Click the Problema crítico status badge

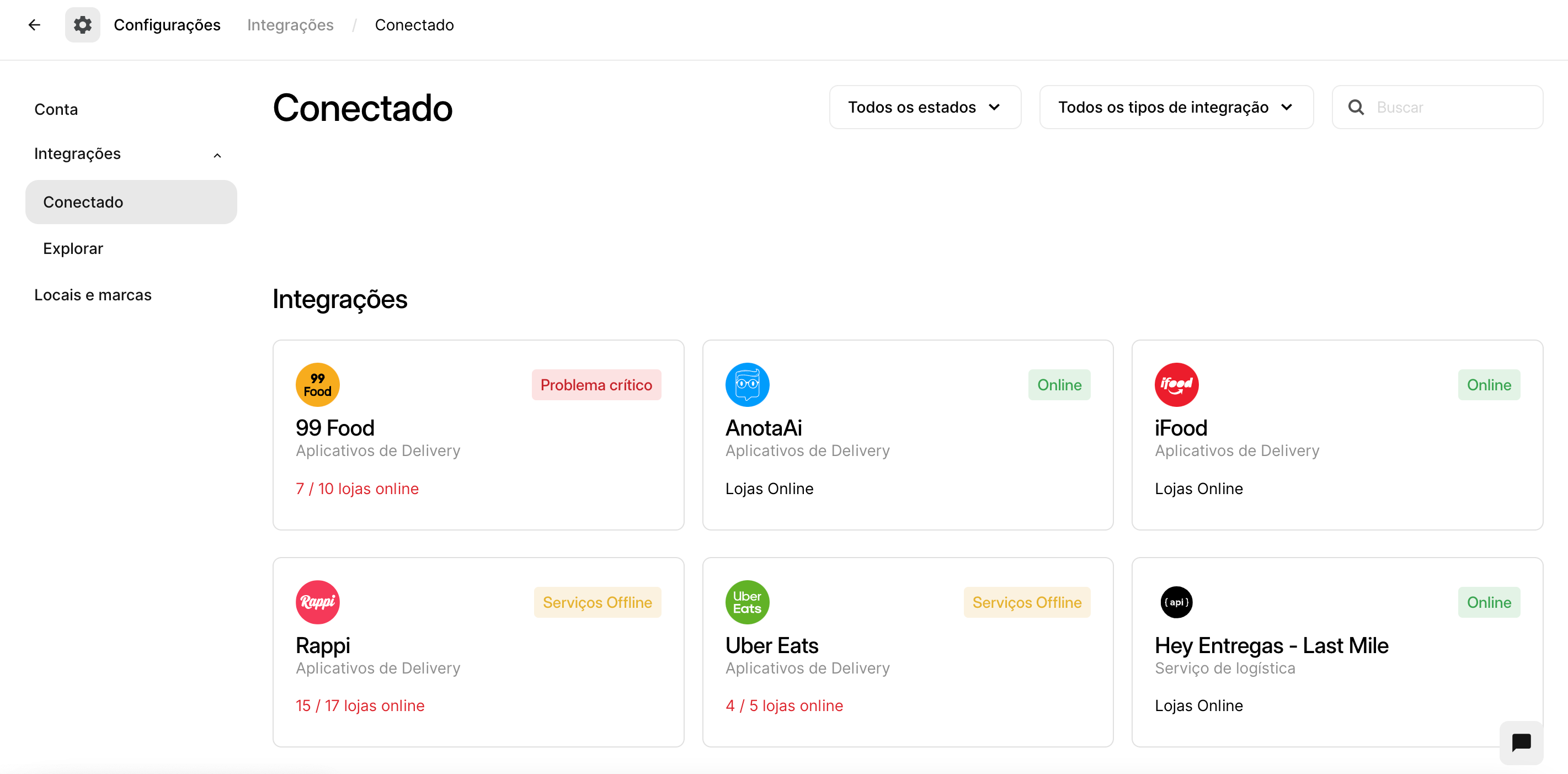[596, 385]
